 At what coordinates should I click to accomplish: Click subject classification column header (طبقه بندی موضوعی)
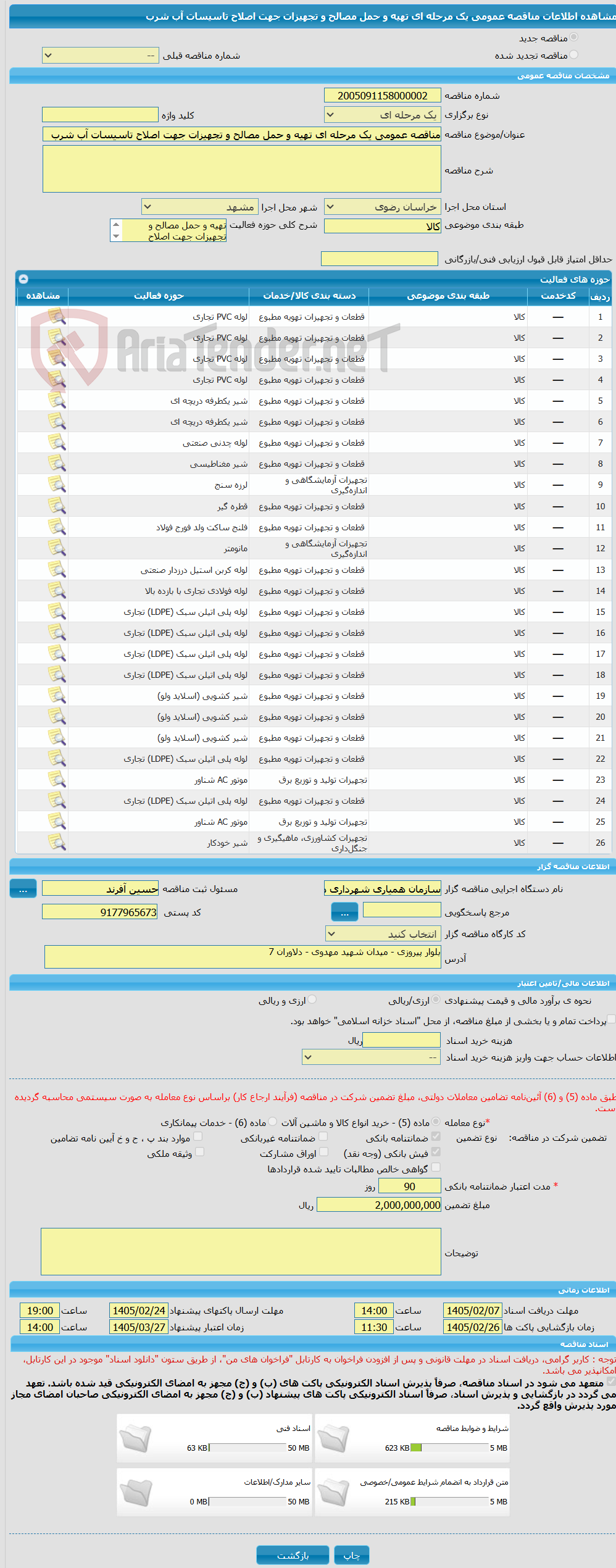click(448, 296)
